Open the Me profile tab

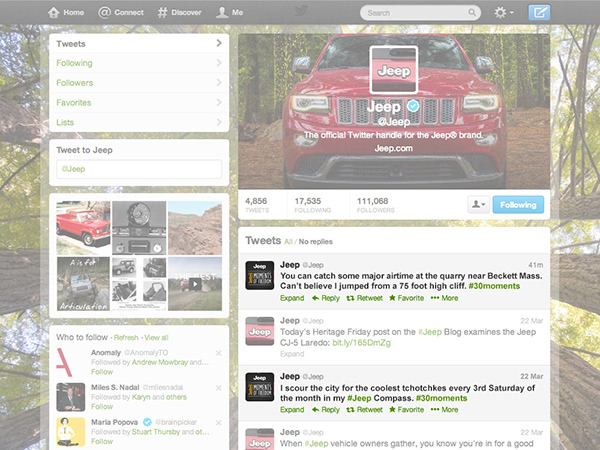click(229, 13)
